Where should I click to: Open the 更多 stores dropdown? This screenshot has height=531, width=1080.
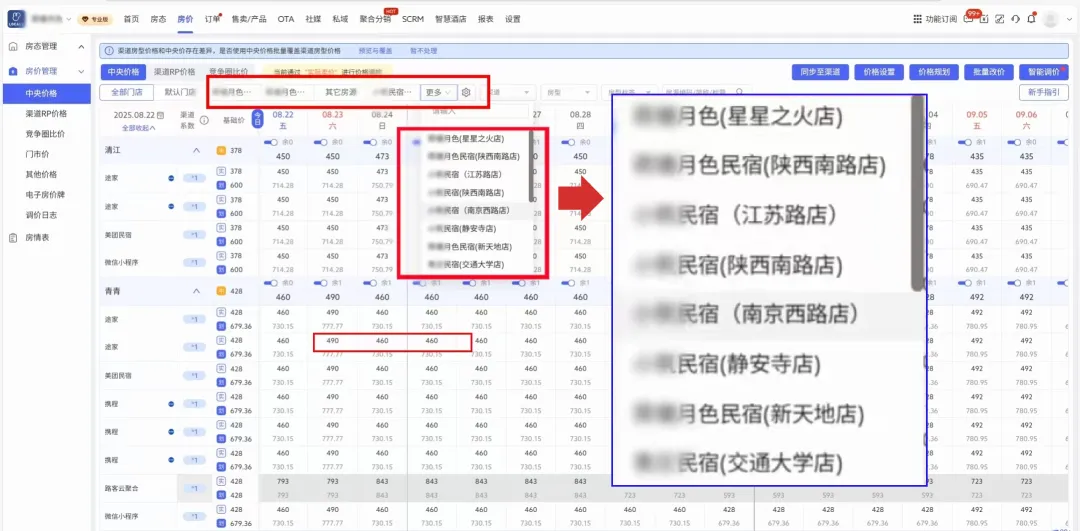[x=438, y=92]
